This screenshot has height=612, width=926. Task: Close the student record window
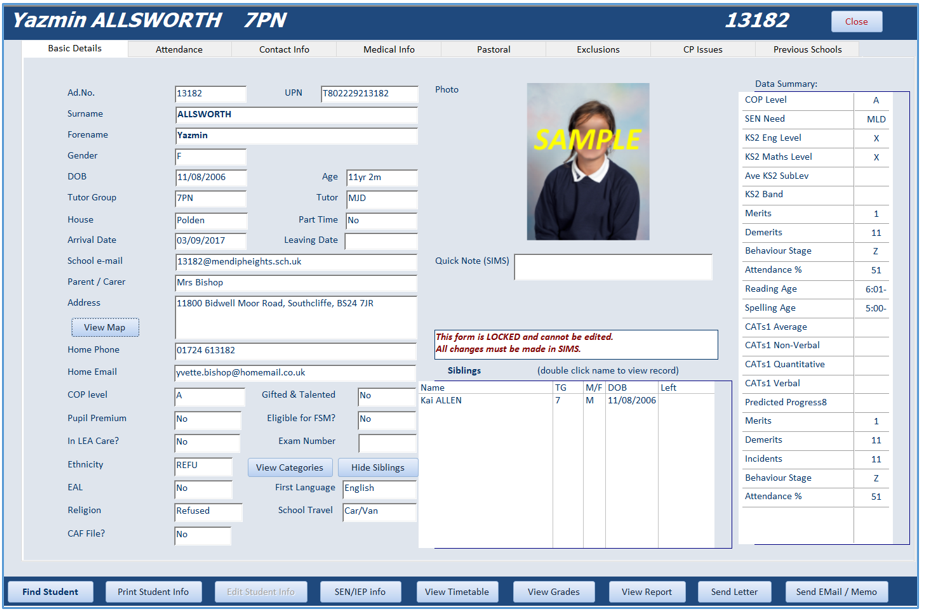point(856,21)
